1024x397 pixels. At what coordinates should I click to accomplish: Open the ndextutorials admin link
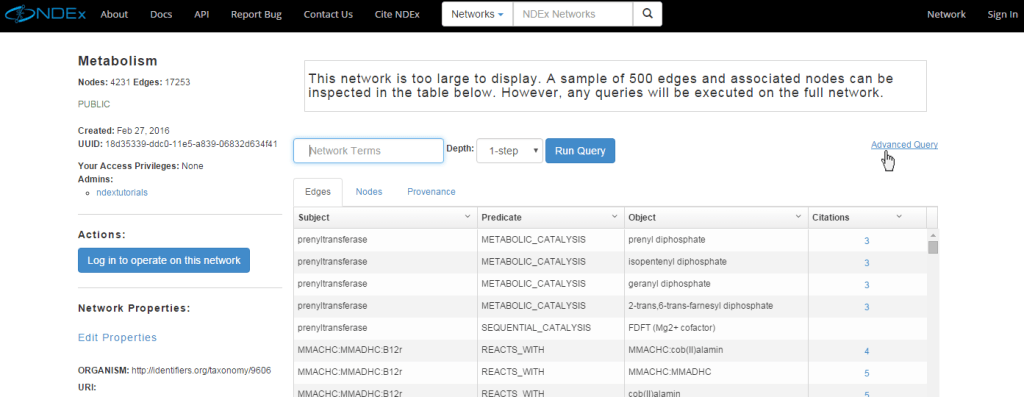click(x=122, y=193)
